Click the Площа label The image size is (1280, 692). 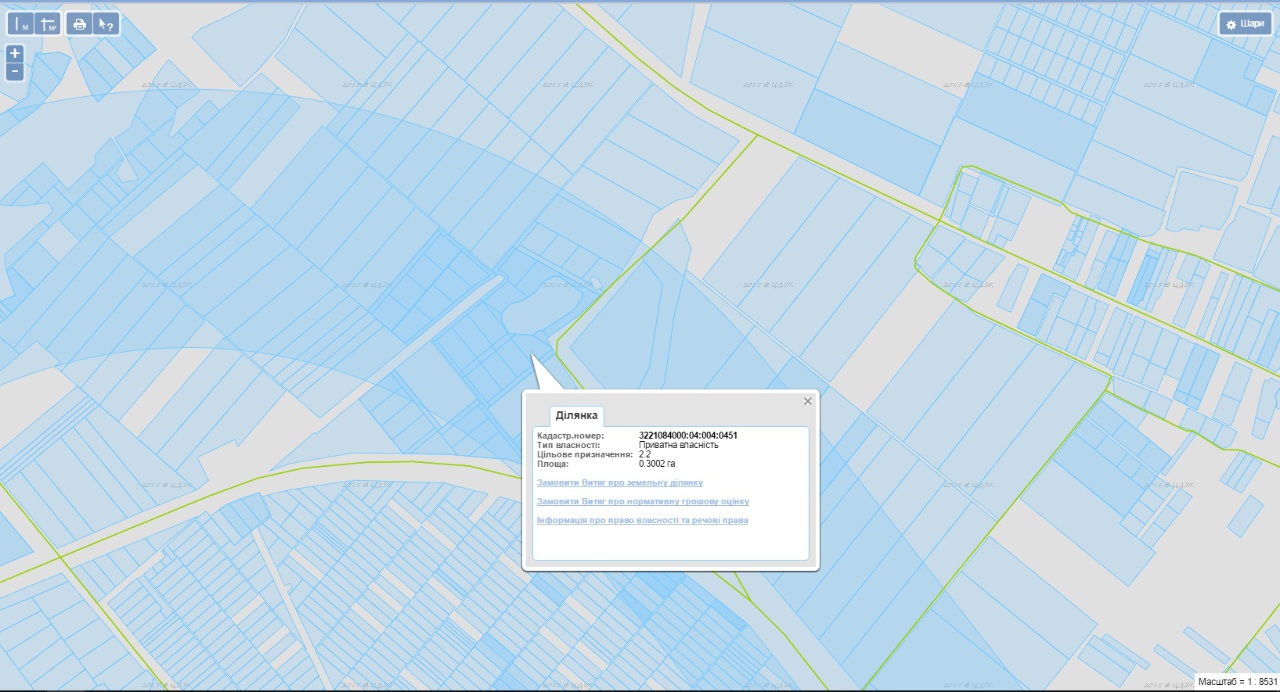[x=553, y=464]
